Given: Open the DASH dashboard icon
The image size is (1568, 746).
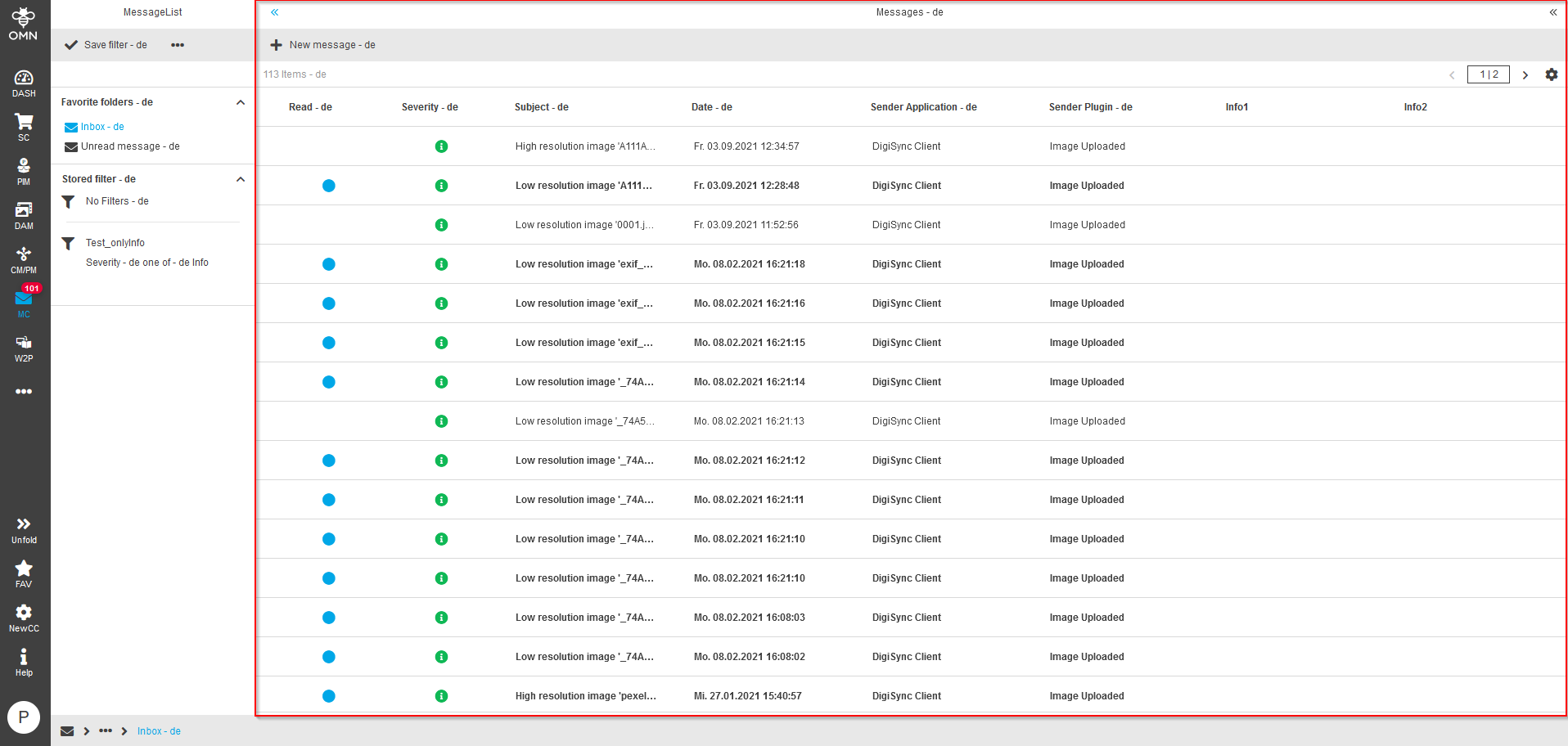Looking at the screenshot, I should point(24,83).
